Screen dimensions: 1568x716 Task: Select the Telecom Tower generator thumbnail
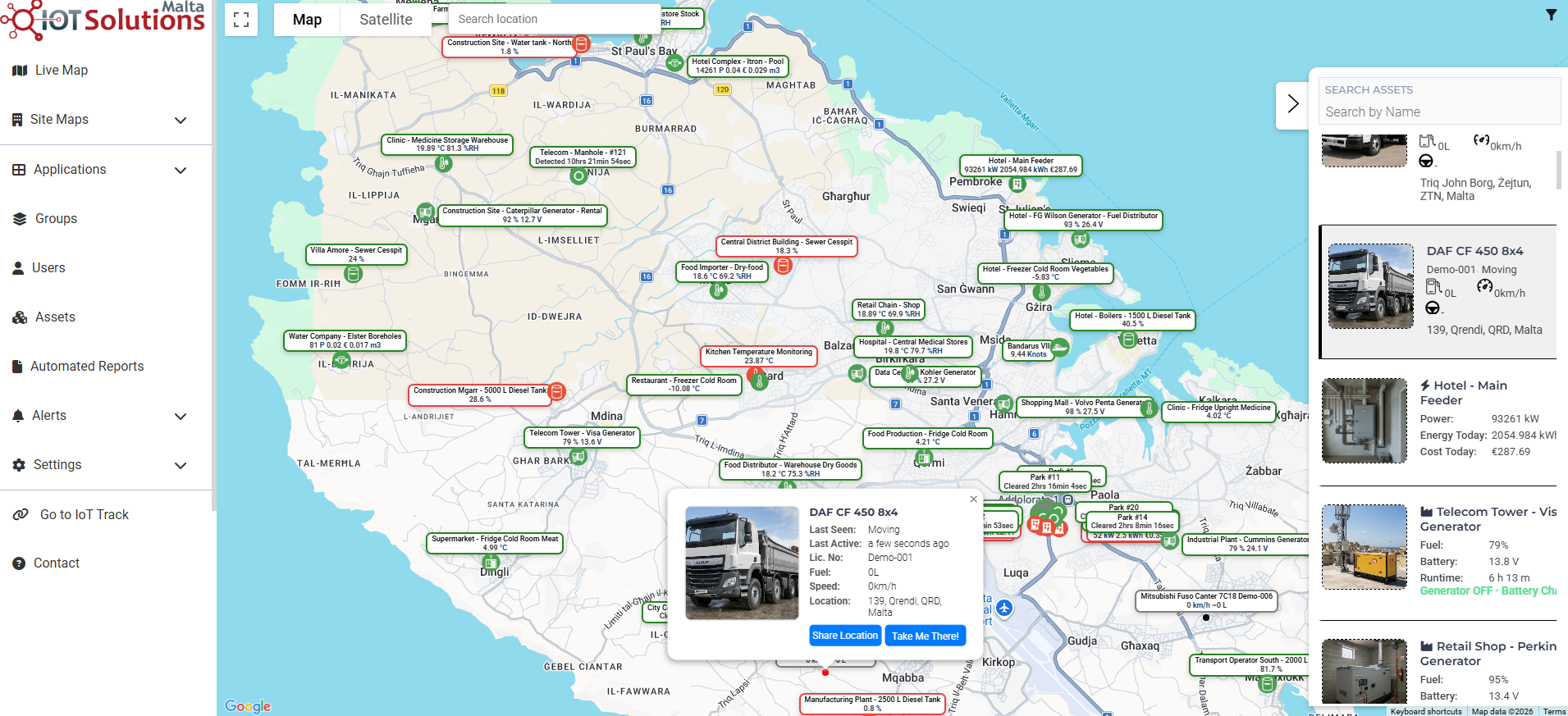[1365, 547]
